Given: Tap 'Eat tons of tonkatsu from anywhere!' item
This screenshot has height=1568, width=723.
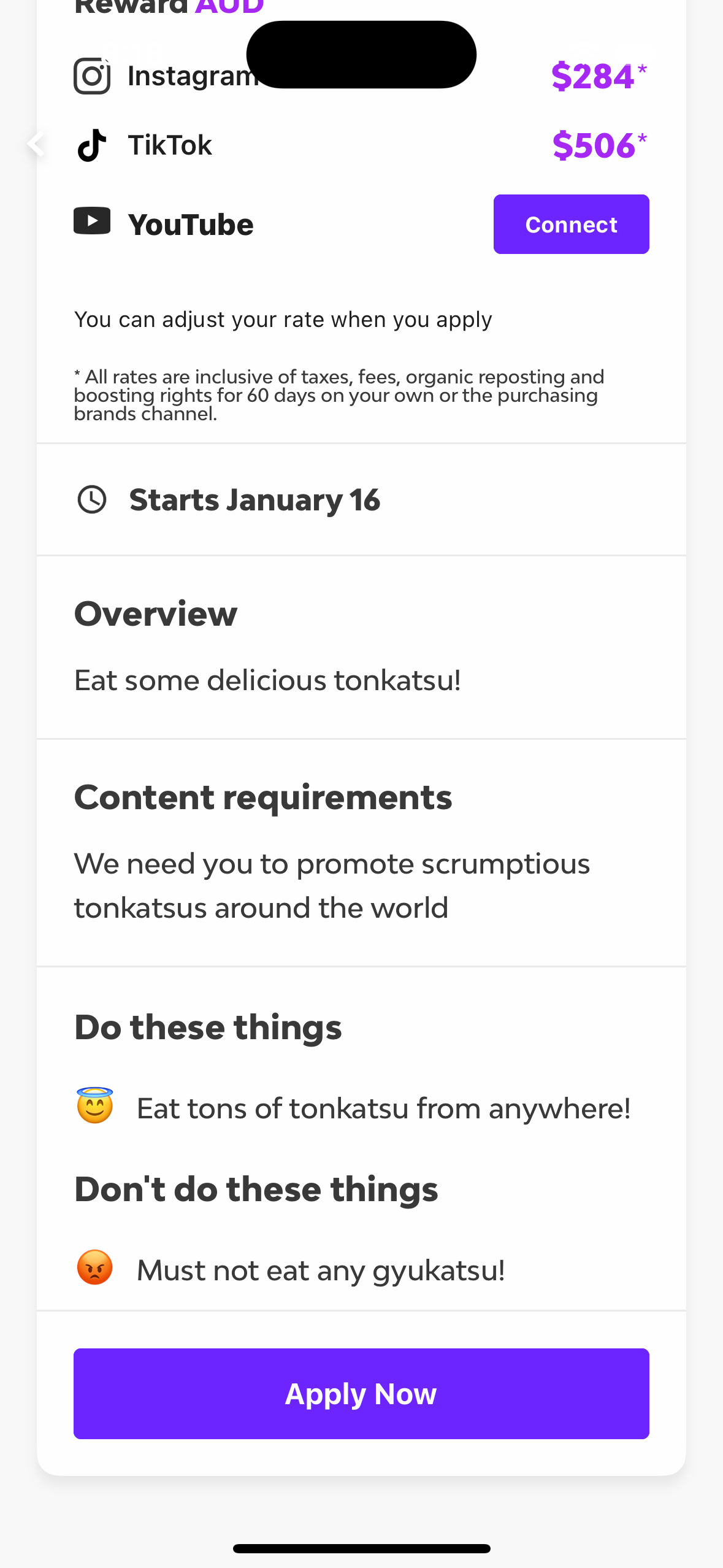Looking at the screenshot, I should coord(384,1109).
